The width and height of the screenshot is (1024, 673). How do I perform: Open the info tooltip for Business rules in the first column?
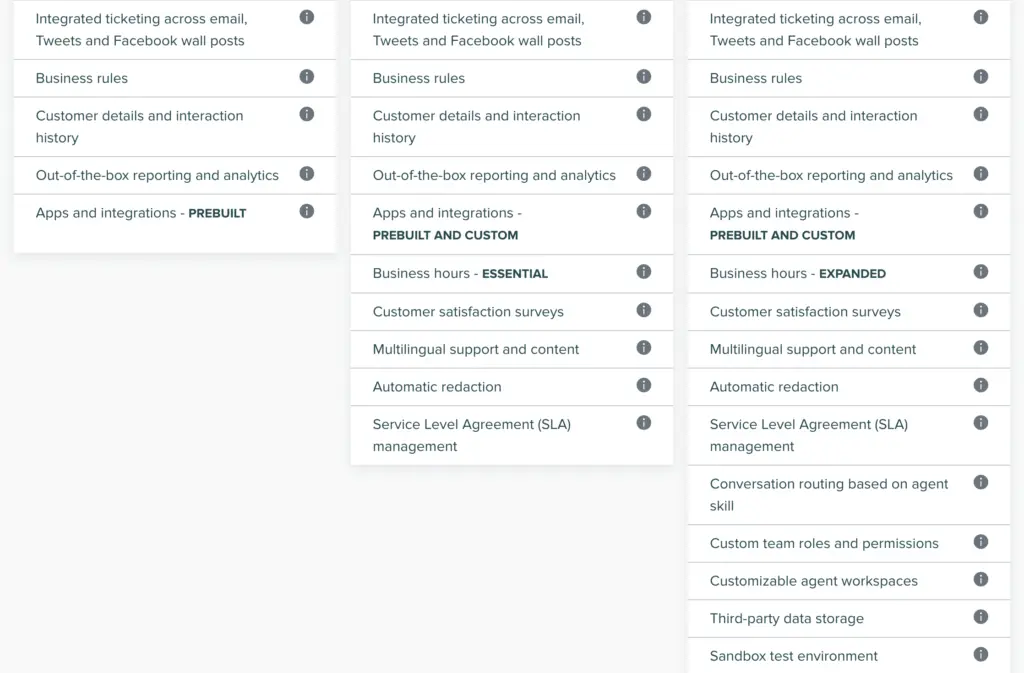pos(307,77)
